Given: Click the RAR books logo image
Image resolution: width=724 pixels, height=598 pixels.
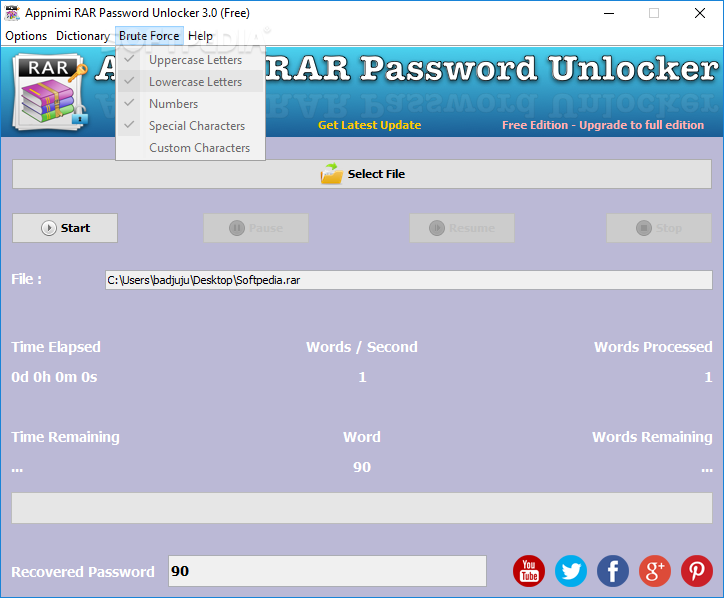Looking at the screenshot, I should 50,92.
